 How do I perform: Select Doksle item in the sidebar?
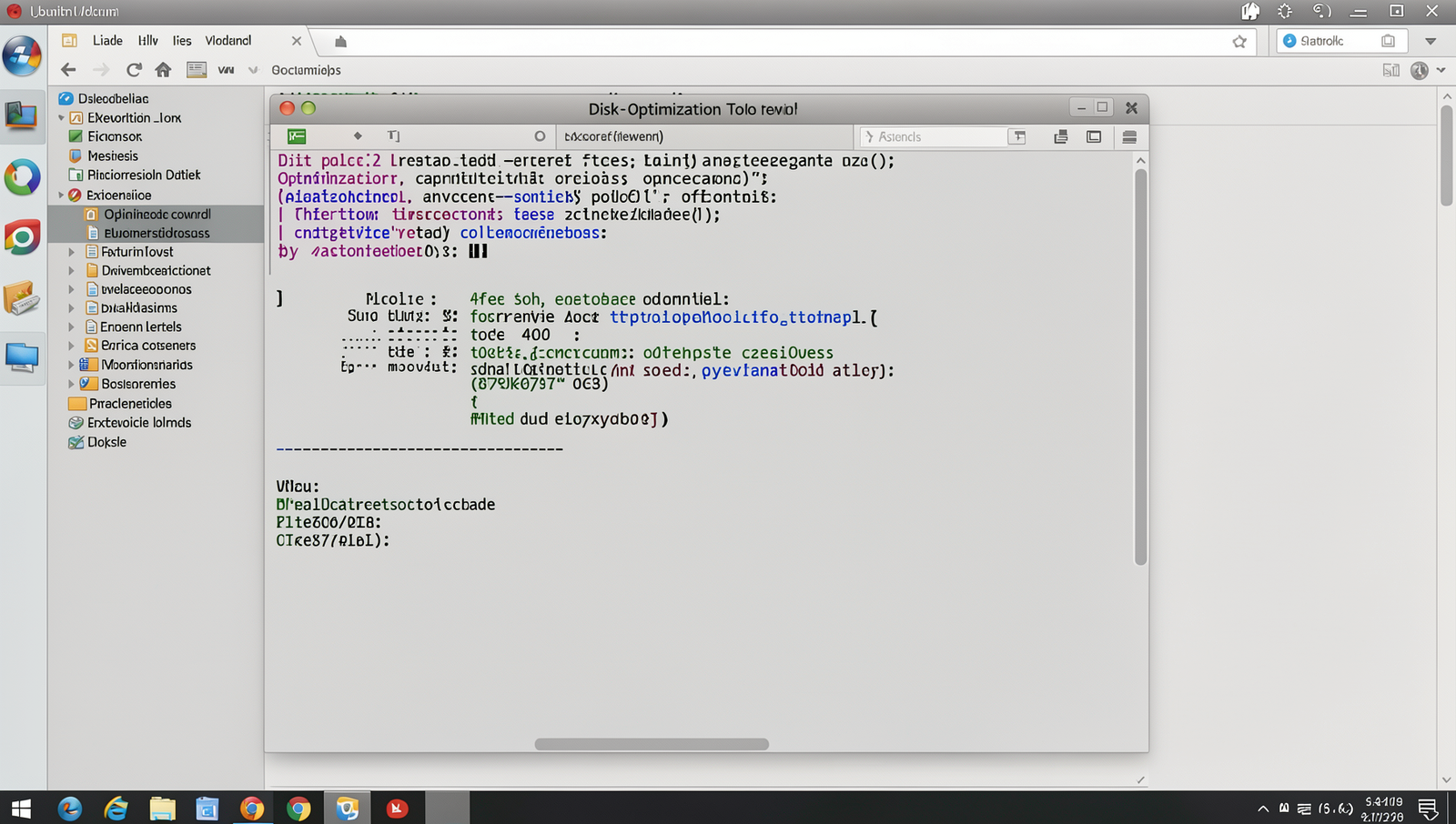pyautogui.click(x=106, y=442)
